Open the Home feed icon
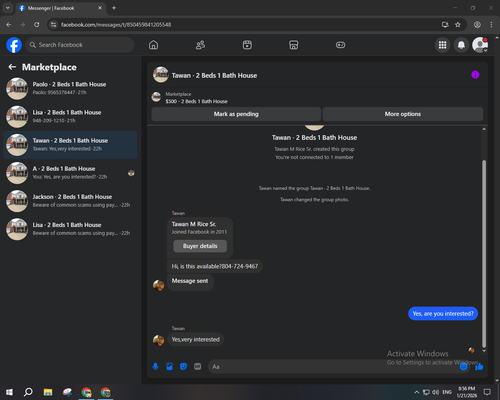 (153, 45)
